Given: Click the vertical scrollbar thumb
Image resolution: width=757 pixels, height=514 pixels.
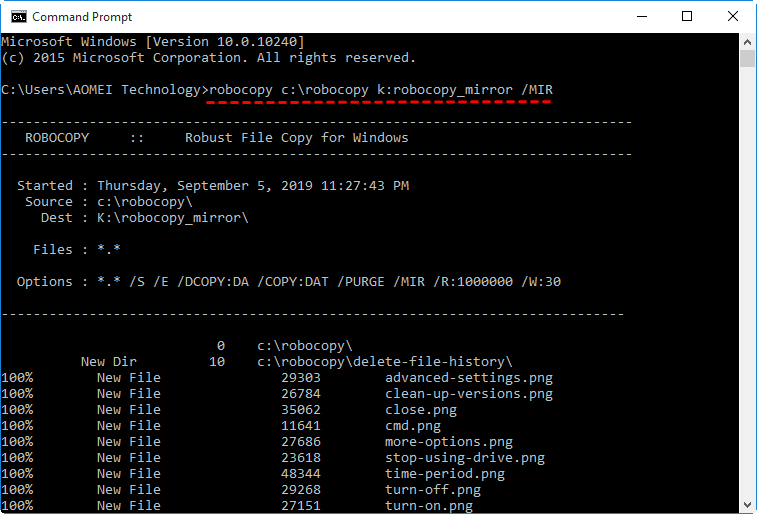Looking at the screenshot, I should (x=748, y=59).
